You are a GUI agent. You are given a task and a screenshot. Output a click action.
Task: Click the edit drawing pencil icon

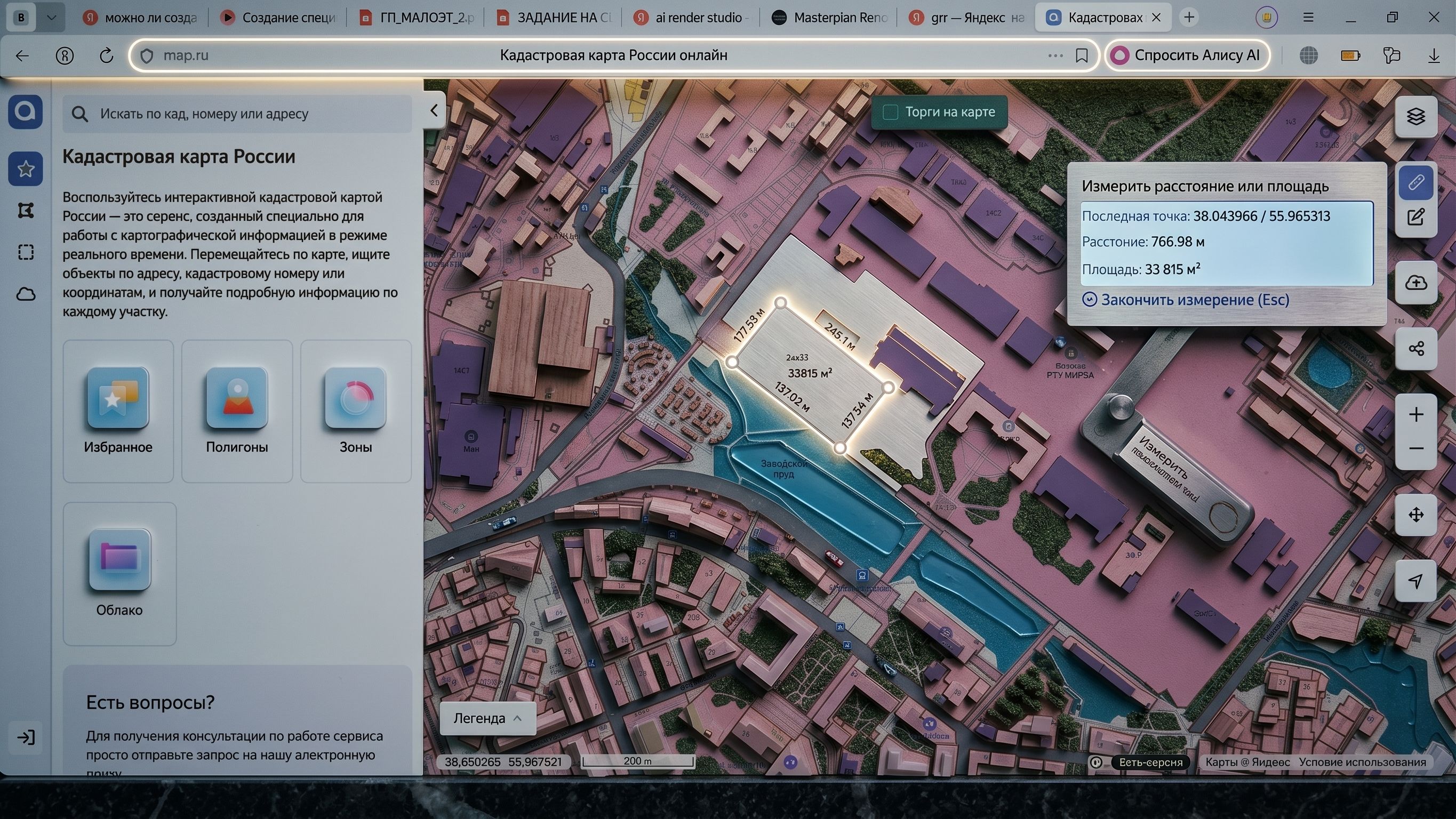tap(1415, 217)
